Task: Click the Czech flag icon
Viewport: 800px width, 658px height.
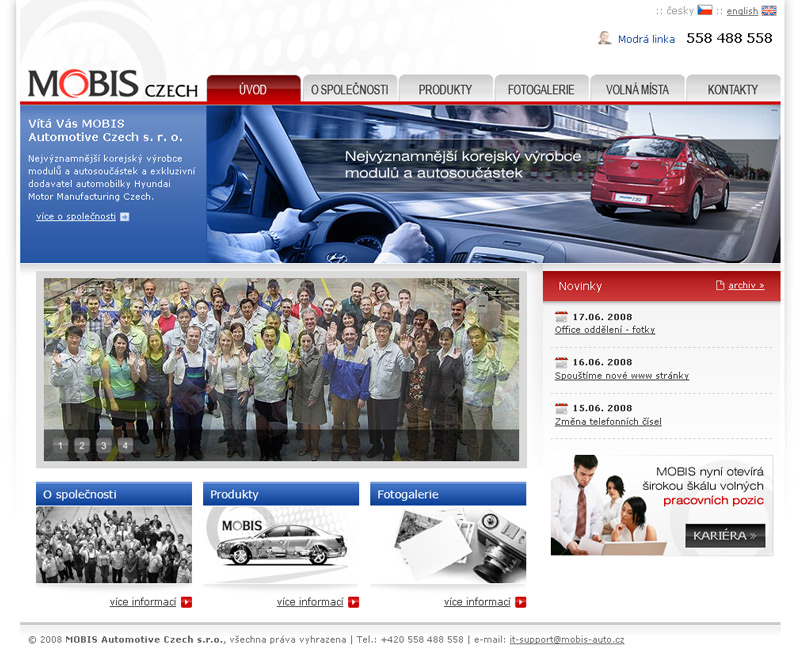Action: tap(705, 10)
